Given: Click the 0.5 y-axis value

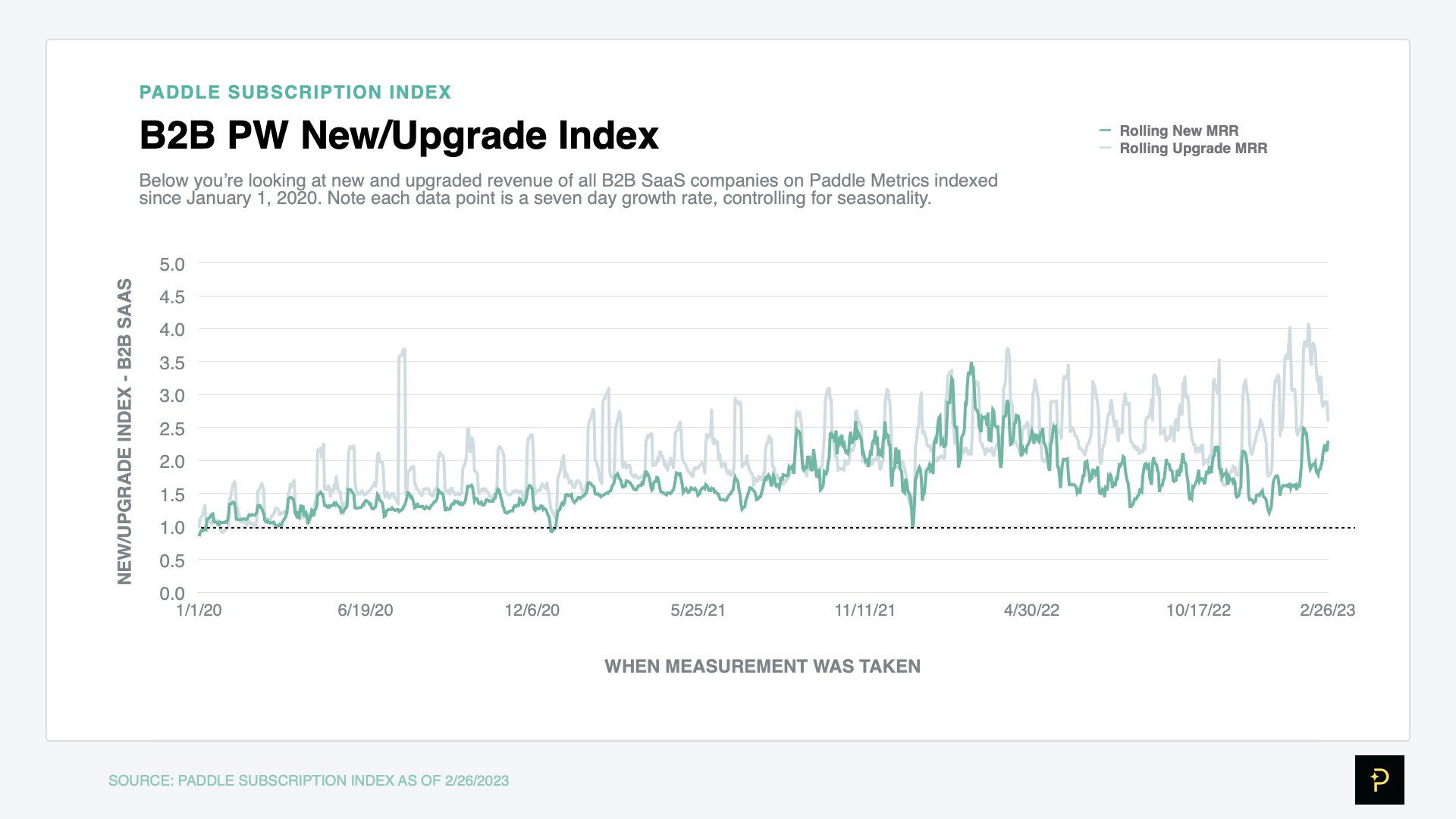Looking at the screenshot, I should [172, 561].
